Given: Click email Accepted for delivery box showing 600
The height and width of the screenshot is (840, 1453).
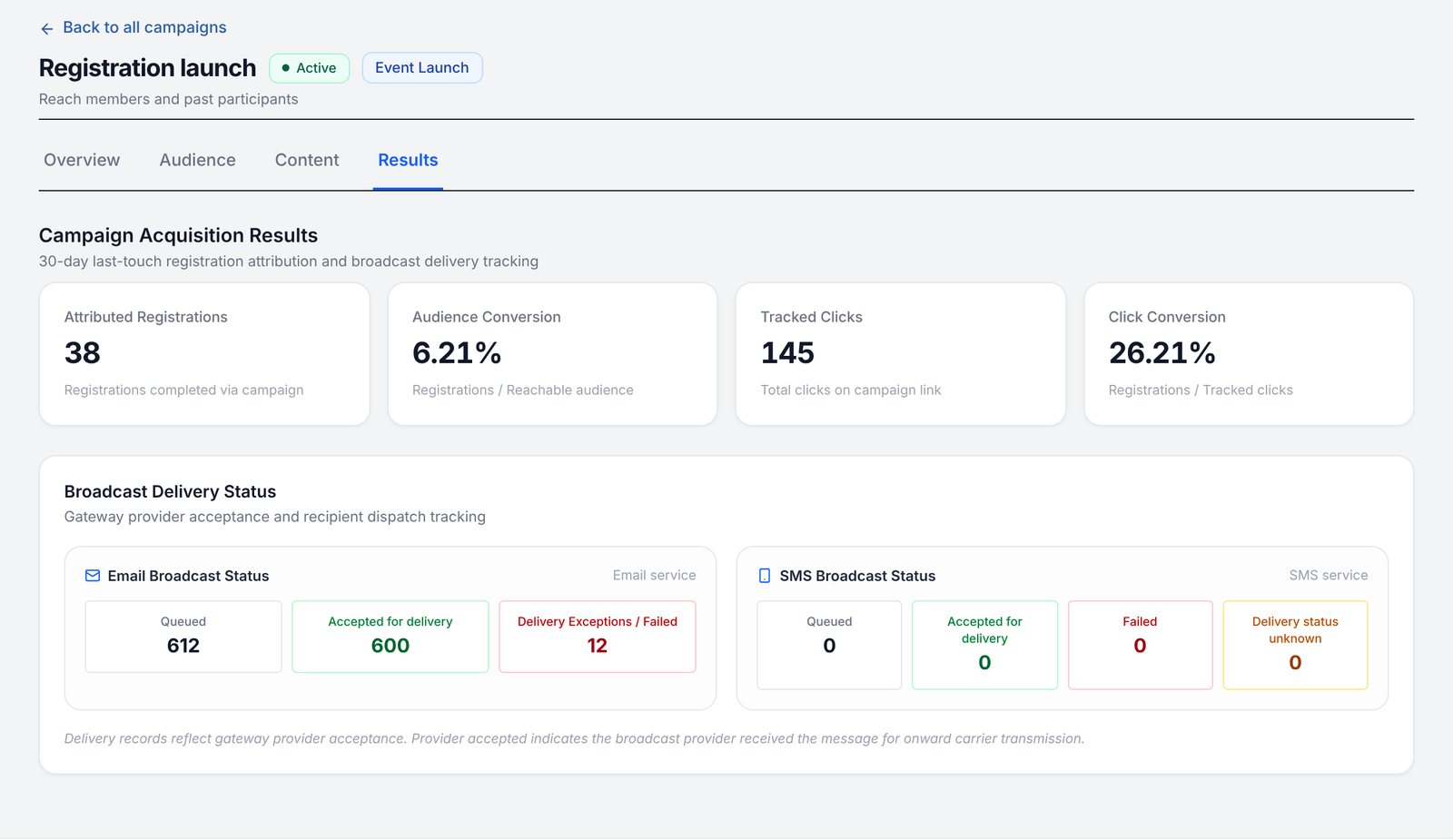Looking at the screenshot, I should coord(390,637).
